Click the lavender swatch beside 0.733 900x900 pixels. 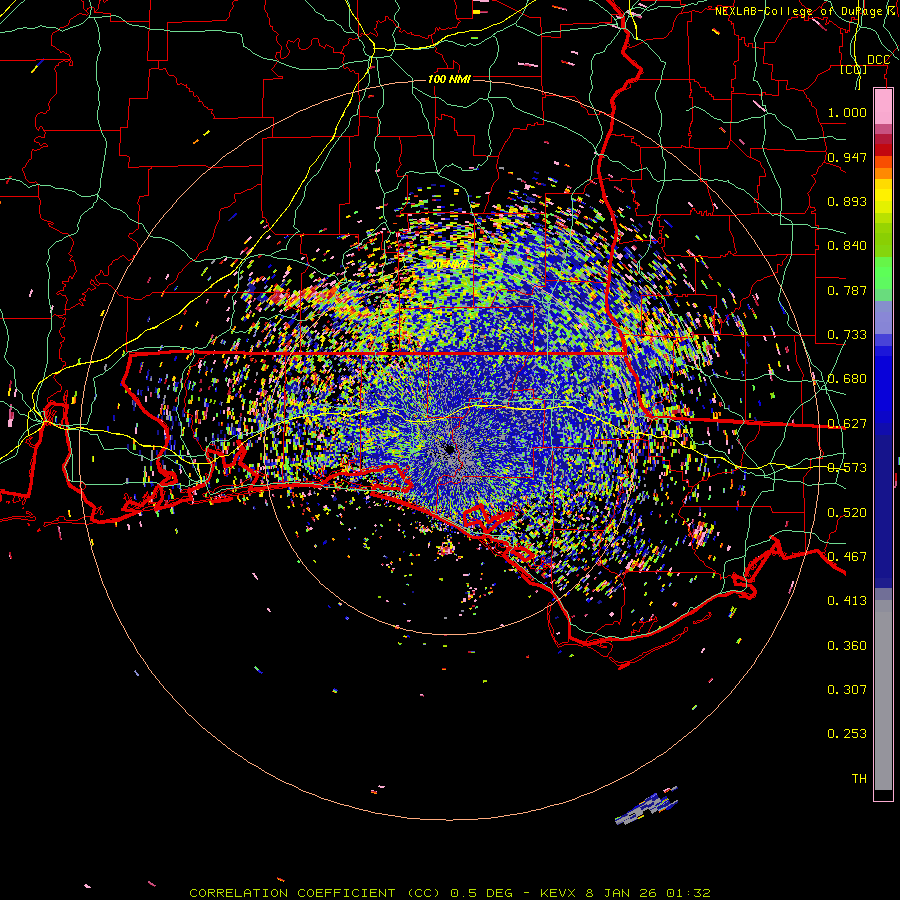(x=883, y=317)
